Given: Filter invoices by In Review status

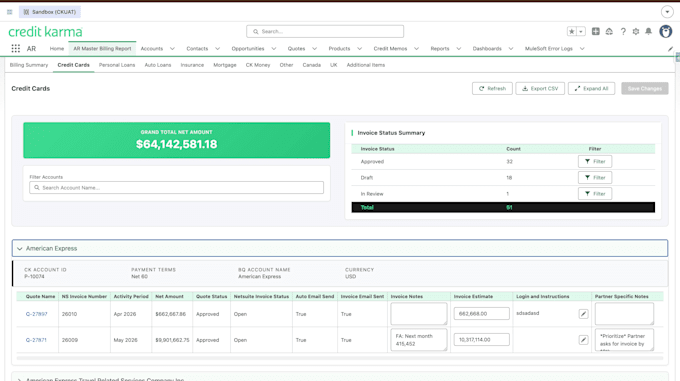Looking at the screenshot, I should tap(595, 194).
